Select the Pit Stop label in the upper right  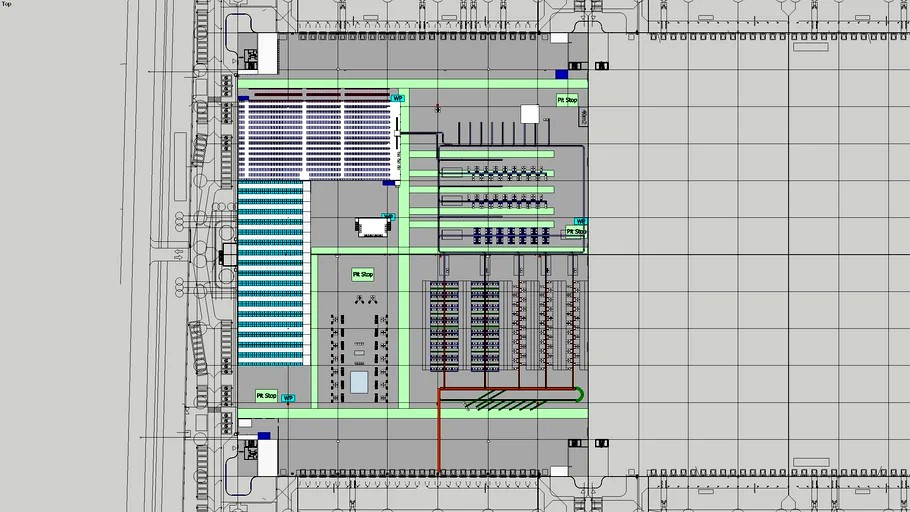(x=567, y=100)
